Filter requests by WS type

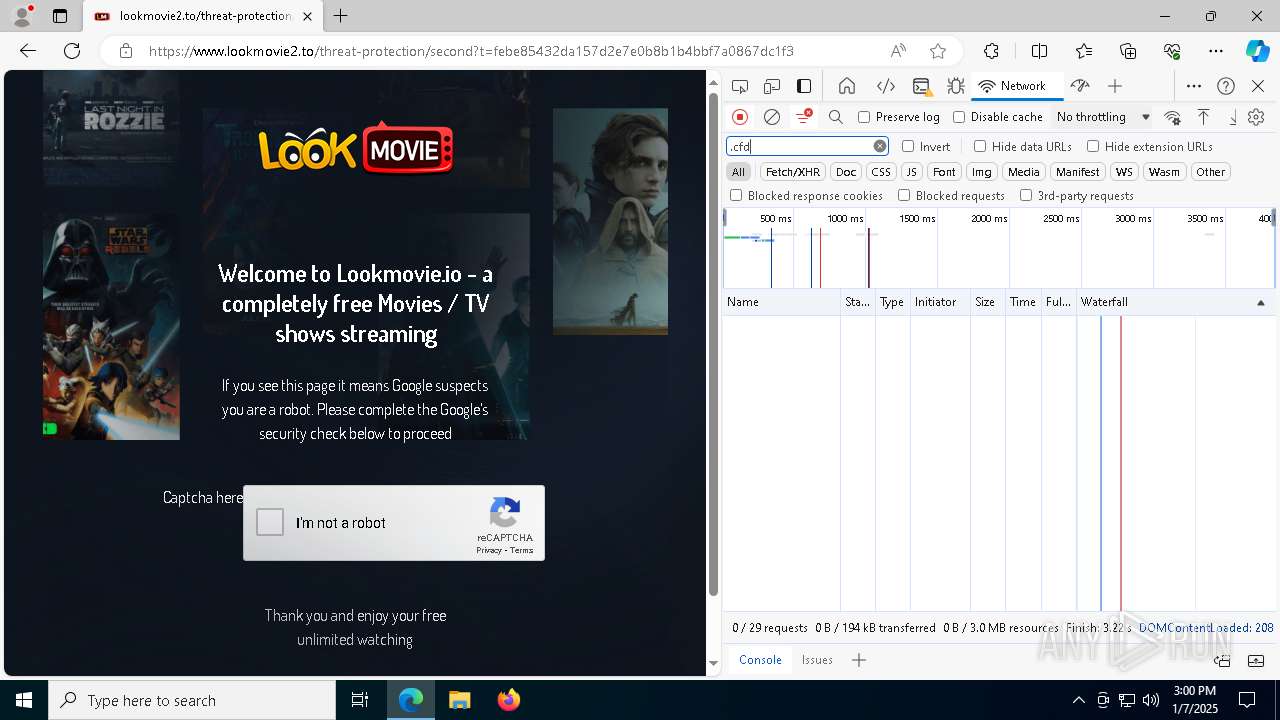1125,172
